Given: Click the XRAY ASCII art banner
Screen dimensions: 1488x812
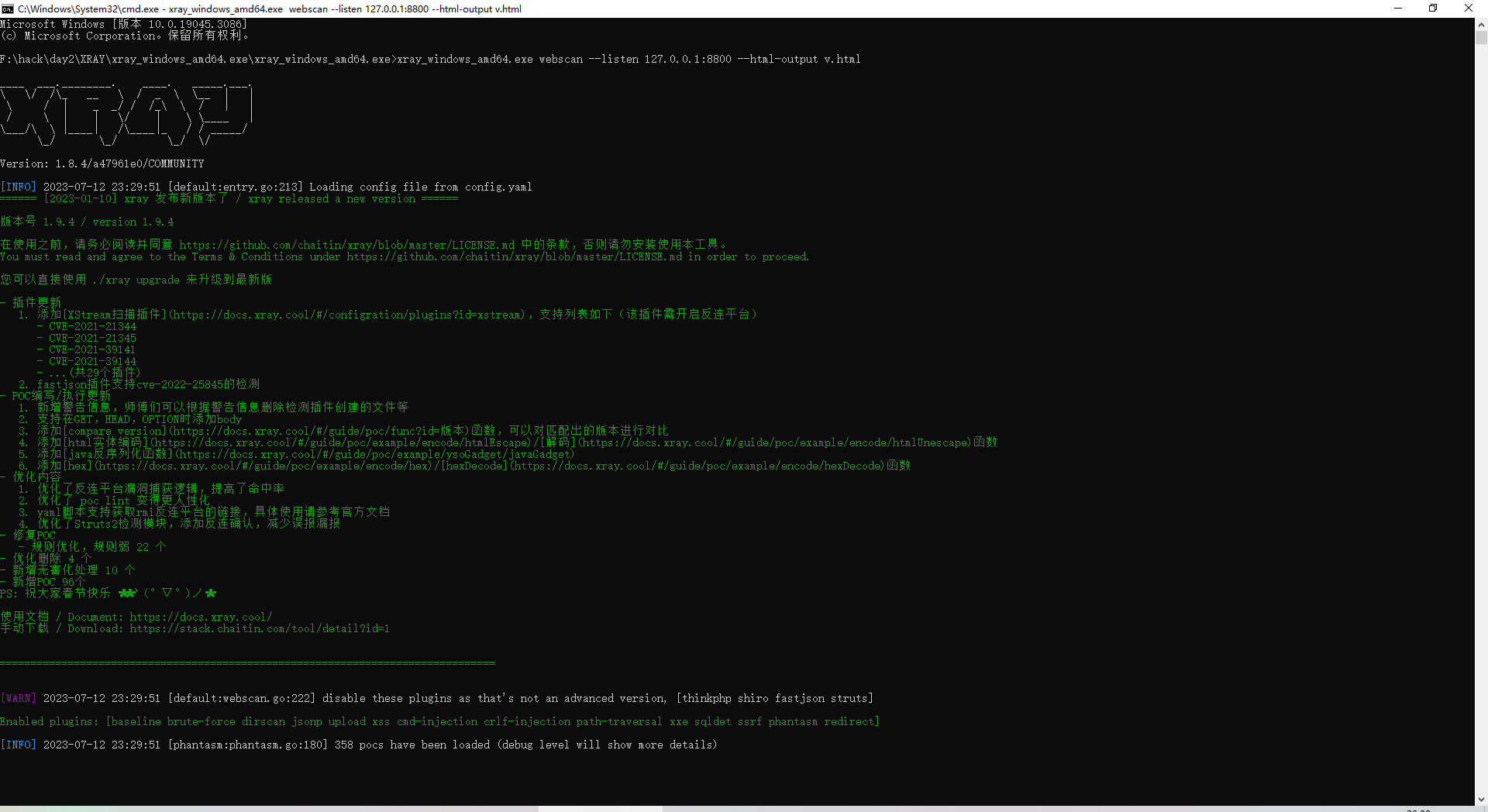Looking at the screenshot, I should click(x=126, y=114).
